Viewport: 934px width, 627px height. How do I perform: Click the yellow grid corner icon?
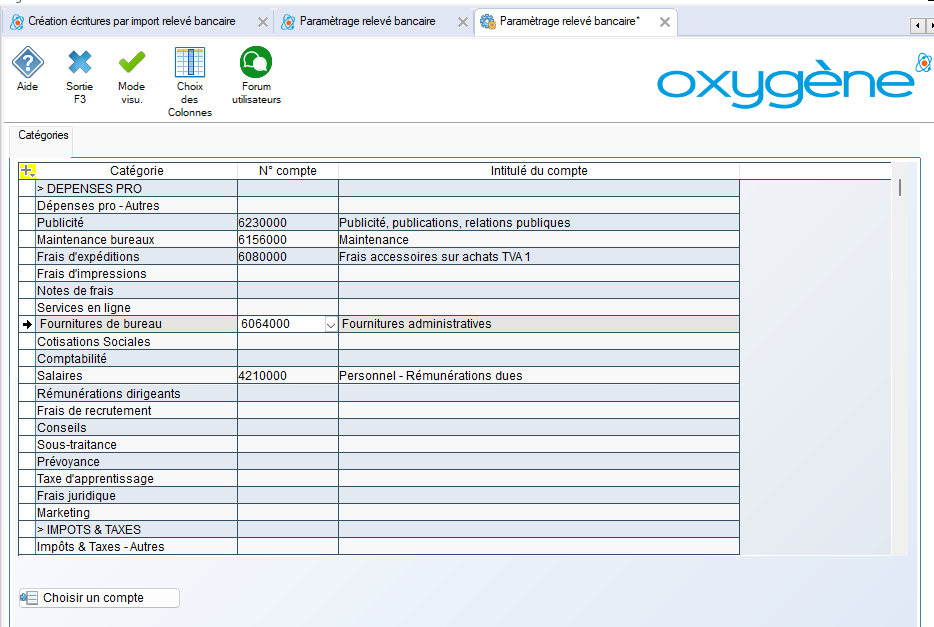point(27,171)
